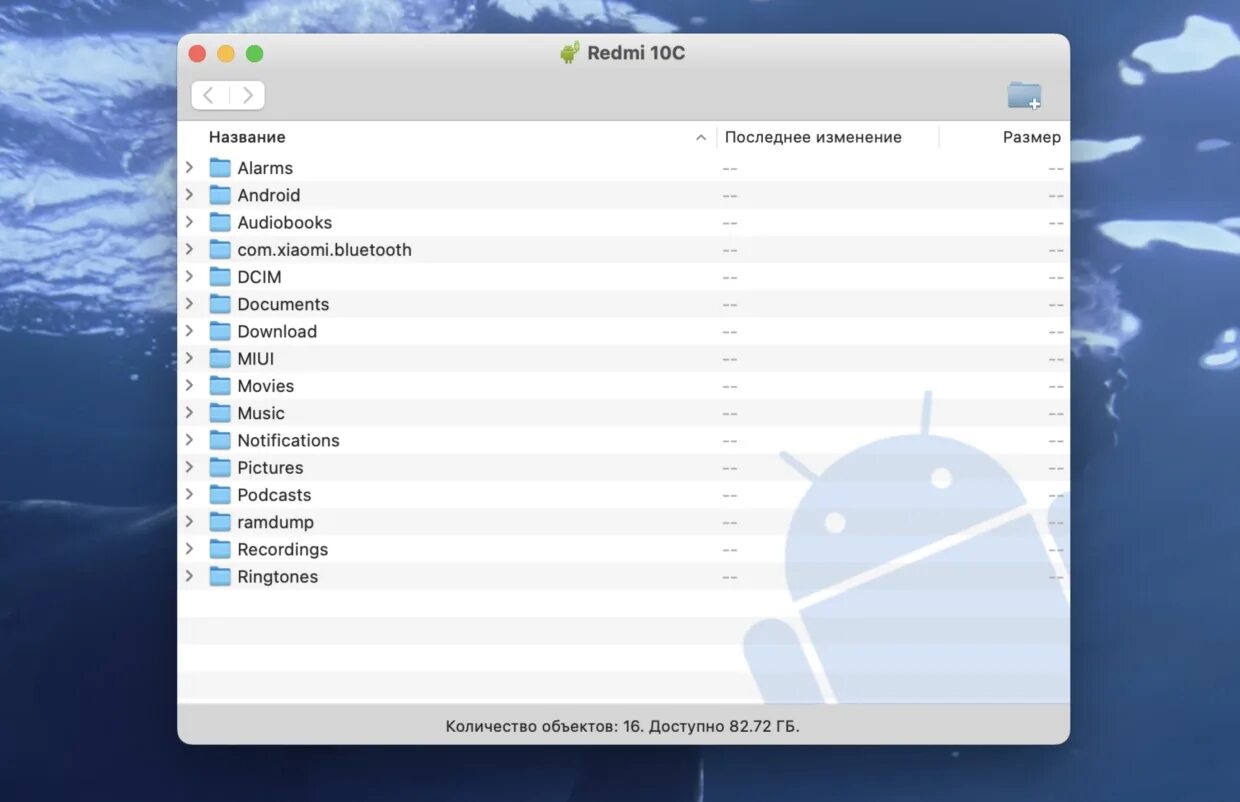This screenshot has height=802, width=1240.
Task: Click the Documents folder icon
Action: click(x=220, y=304)
